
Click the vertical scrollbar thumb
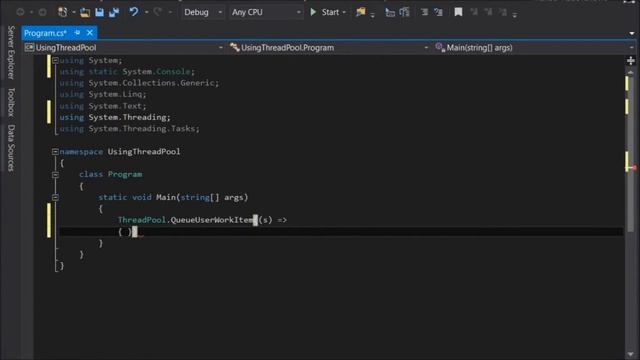(631, 154)
